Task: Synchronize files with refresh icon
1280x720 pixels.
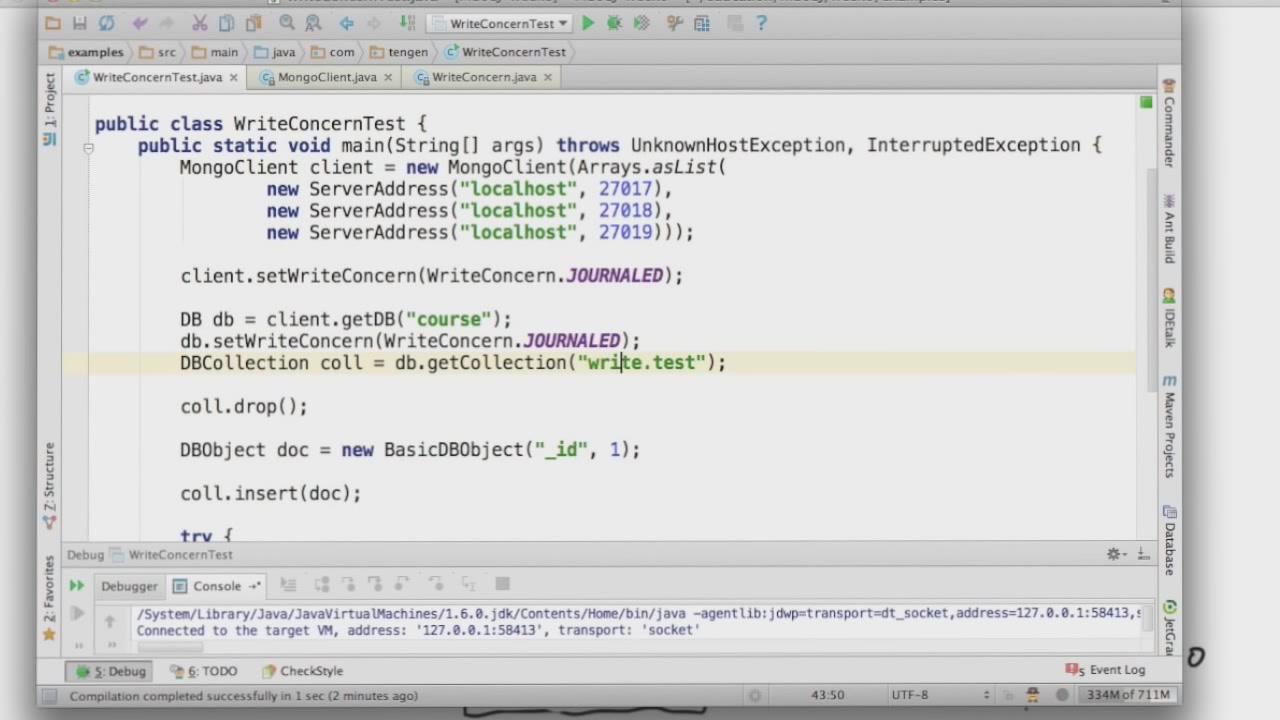Action: pos(106,23)
